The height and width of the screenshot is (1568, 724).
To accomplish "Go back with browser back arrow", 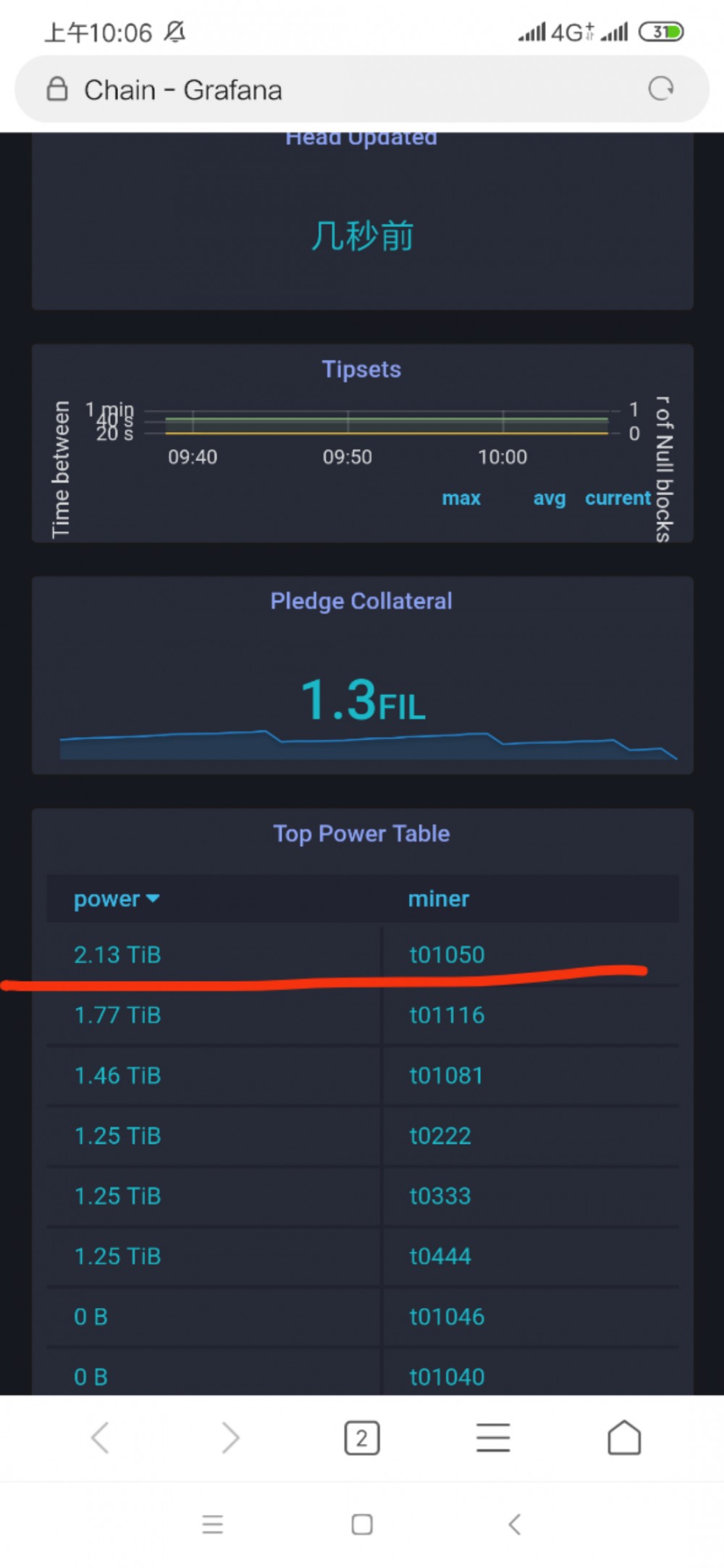I will (100, 1437).
